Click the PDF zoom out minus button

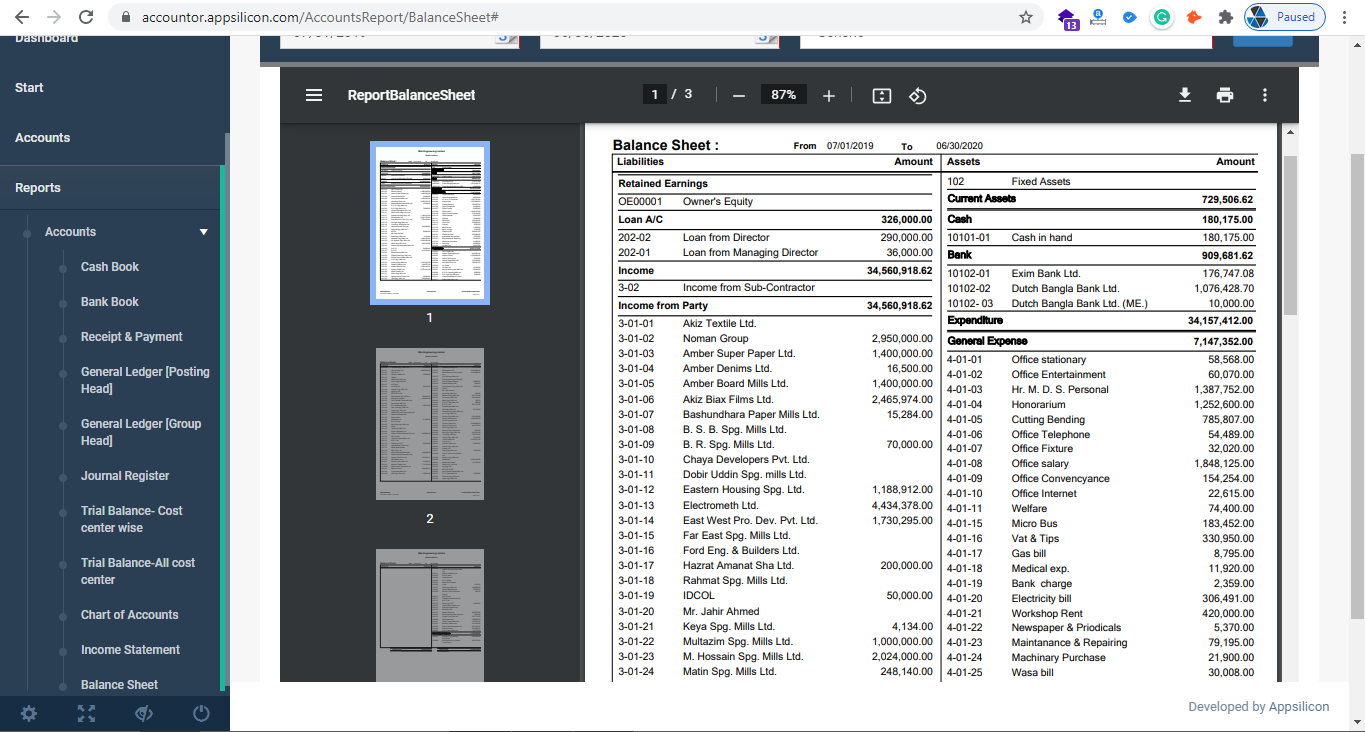pyautogui.click(x=739, y=95)
